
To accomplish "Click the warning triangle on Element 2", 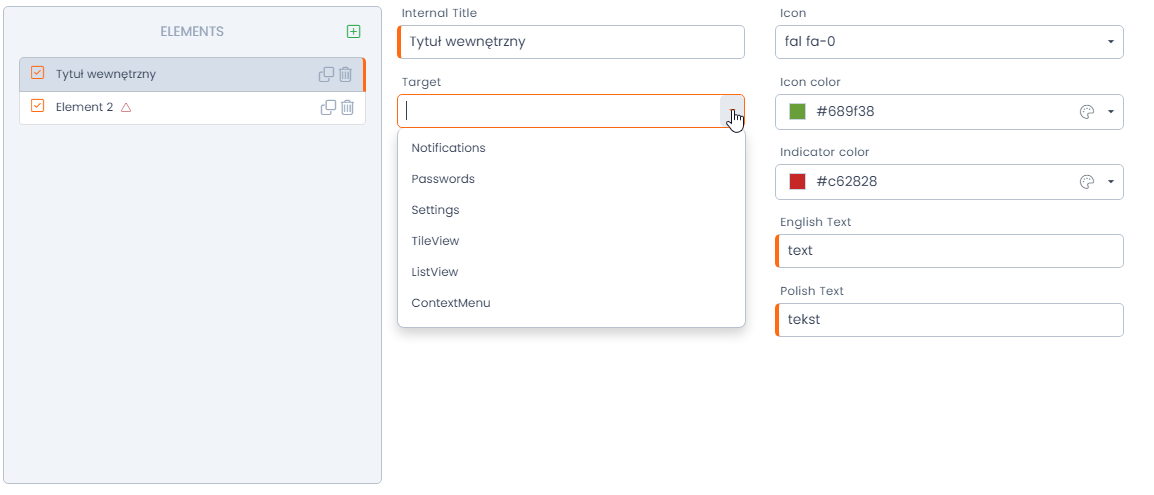I will (x=126, y=107).
